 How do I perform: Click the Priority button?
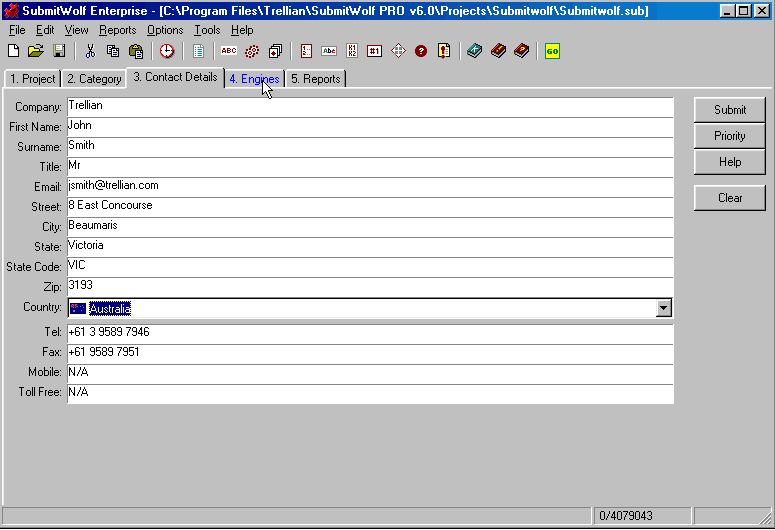point(730,136)
